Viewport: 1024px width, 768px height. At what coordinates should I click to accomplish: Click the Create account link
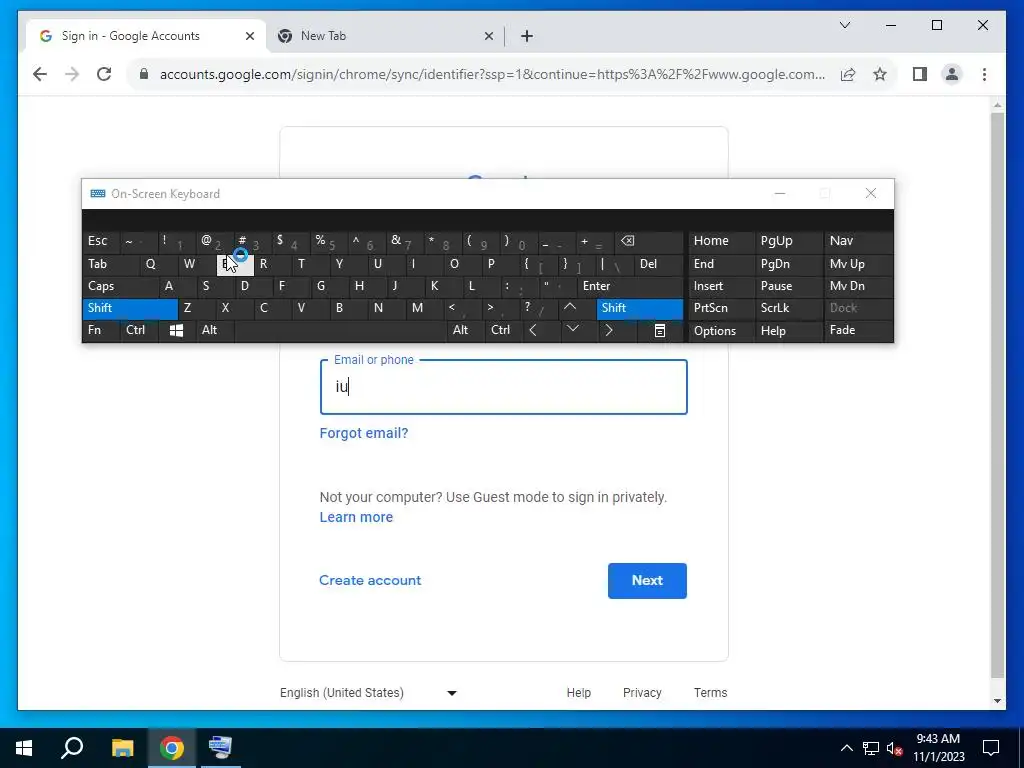tap(370, 581)
